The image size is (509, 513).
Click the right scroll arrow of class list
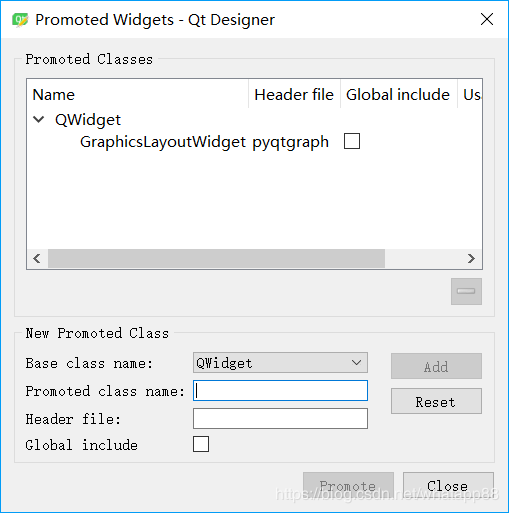[471, 258]
